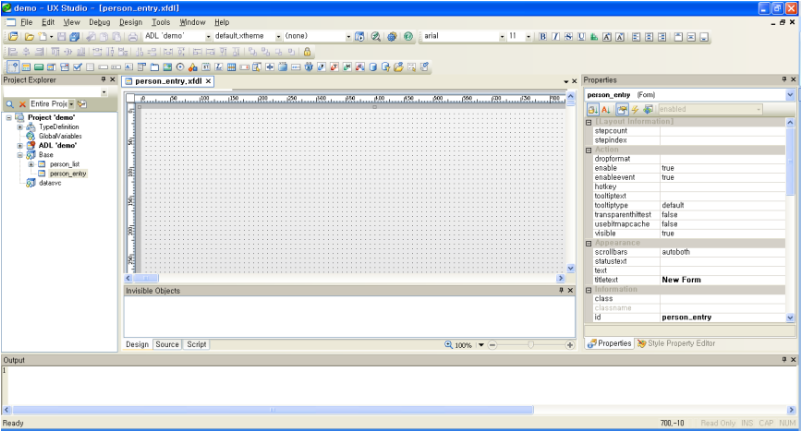Switch properties to alphabetical sort view
The width and height of the screenshot is (802, 432).
point(606,109)
